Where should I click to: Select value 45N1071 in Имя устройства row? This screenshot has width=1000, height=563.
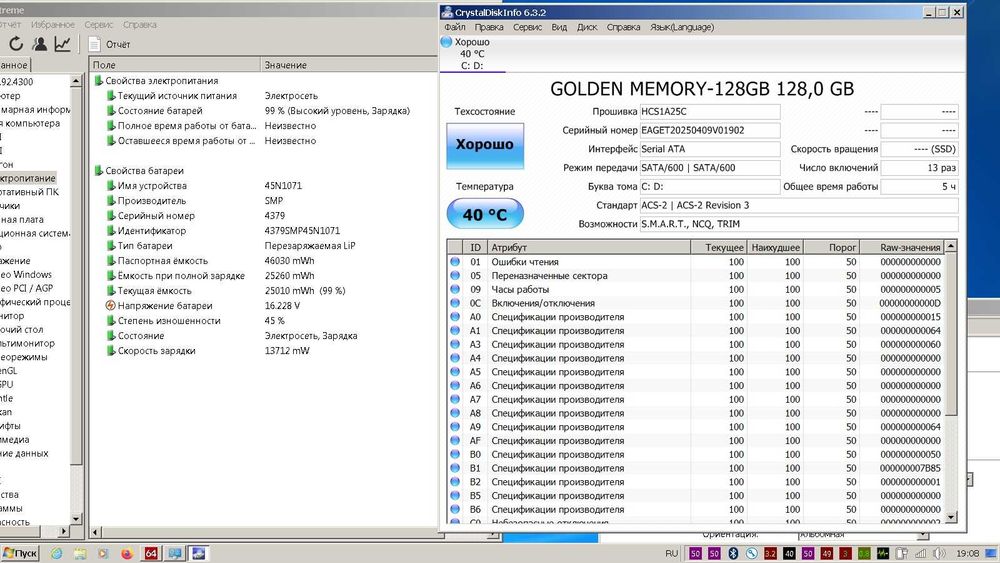click(283, 186)
